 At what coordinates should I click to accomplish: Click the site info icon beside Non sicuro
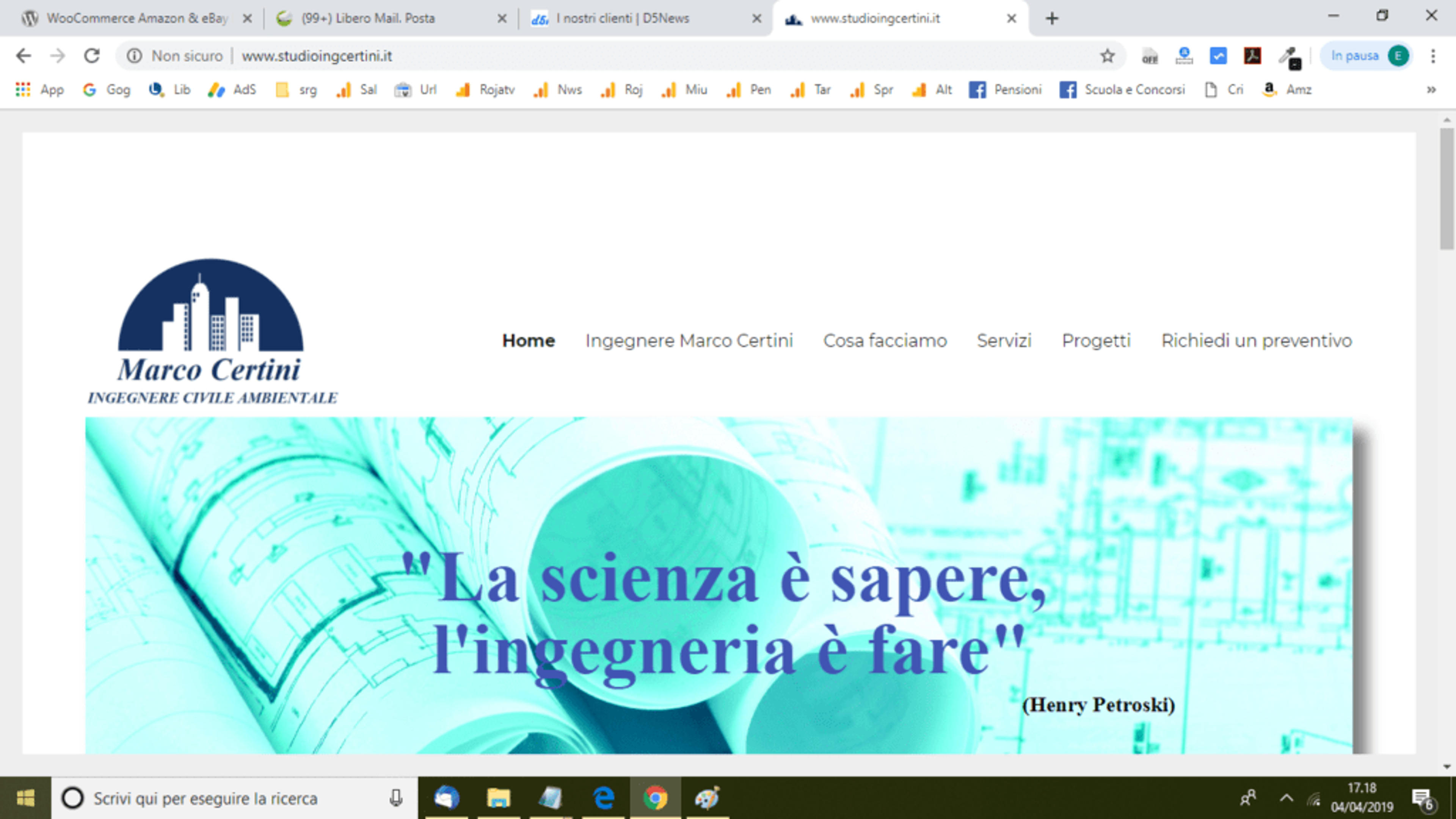click(x=134, y=56)
